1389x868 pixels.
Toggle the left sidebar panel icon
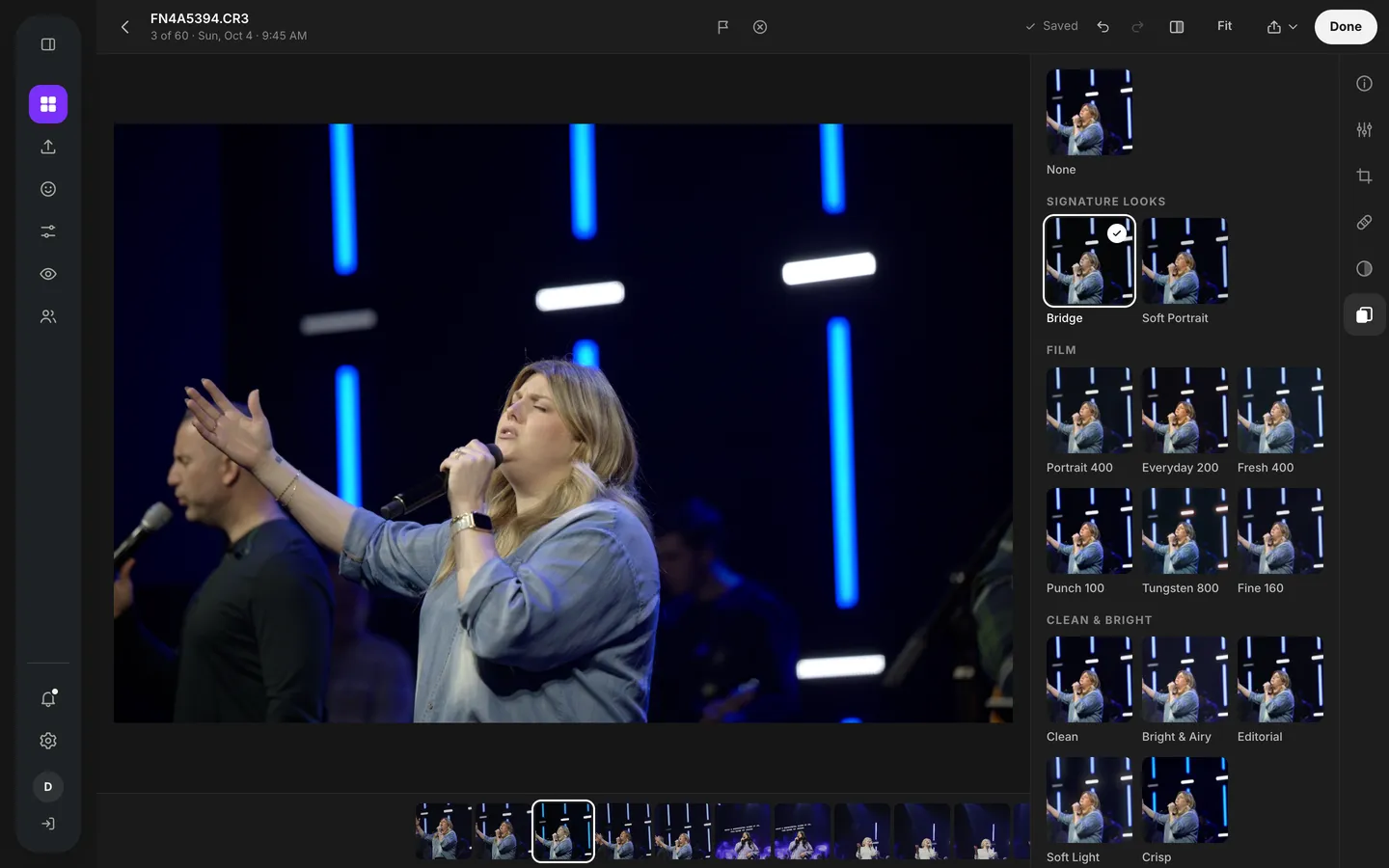[48, 44]
